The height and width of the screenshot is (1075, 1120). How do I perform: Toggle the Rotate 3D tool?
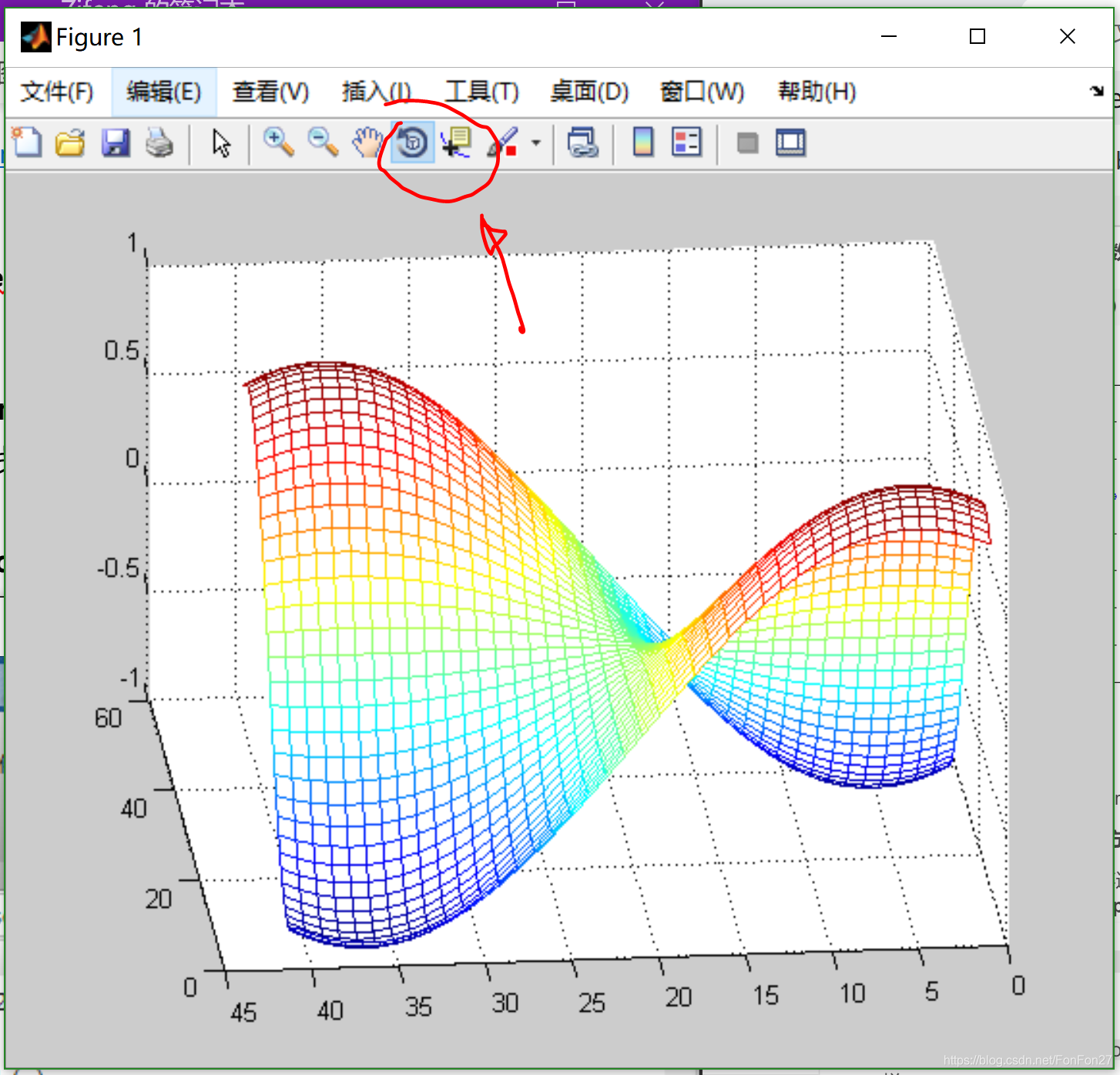tap(413, 143)
